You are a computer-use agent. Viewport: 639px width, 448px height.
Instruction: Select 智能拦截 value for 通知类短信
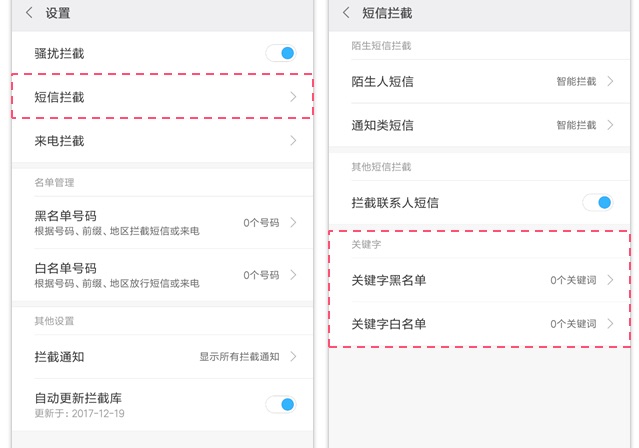(576, 125)
